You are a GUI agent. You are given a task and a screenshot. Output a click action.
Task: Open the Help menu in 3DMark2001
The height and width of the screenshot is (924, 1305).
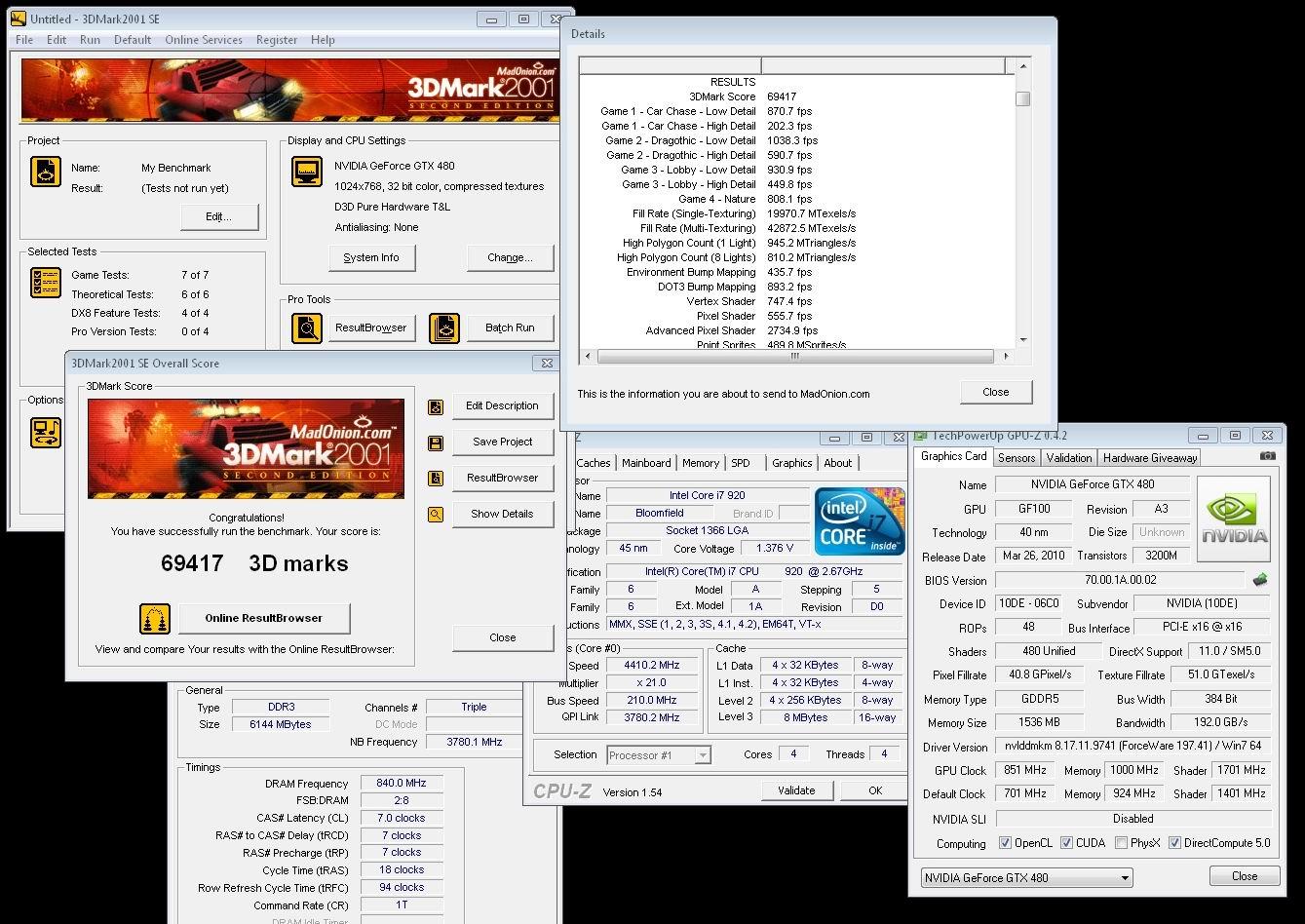[x=323, y=40]
